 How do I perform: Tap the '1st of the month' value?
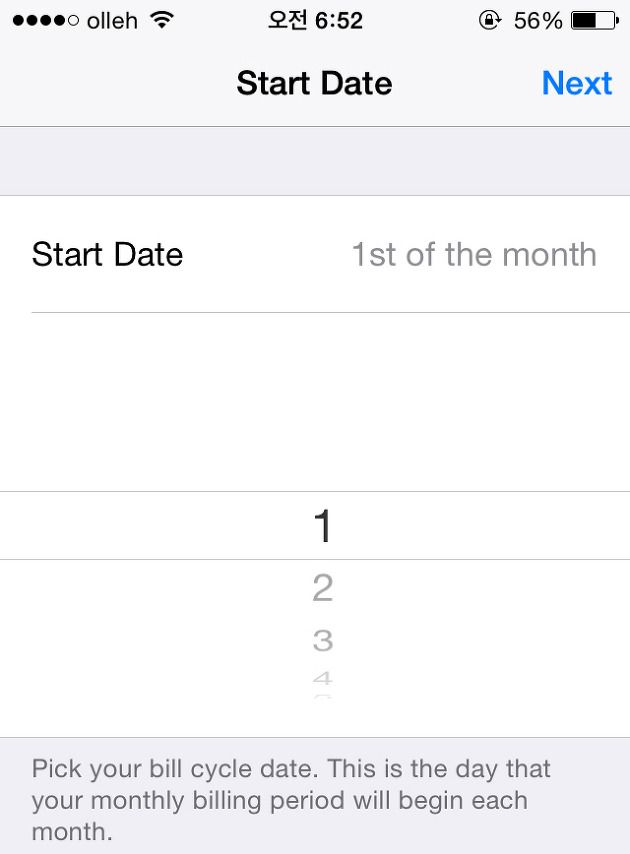pyautogui.click(x=473, y=254)
